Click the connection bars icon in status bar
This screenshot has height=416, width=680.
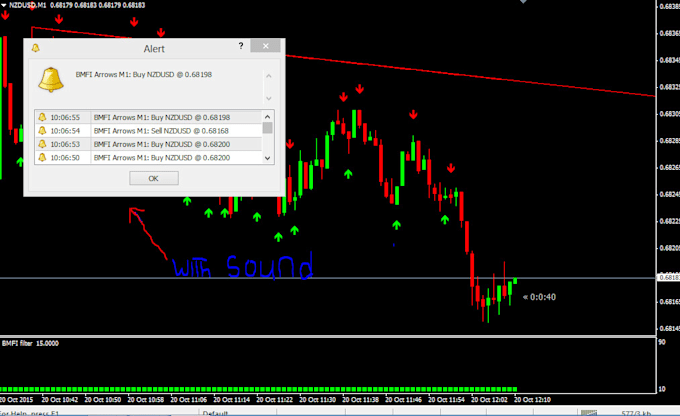click(589, 413)
